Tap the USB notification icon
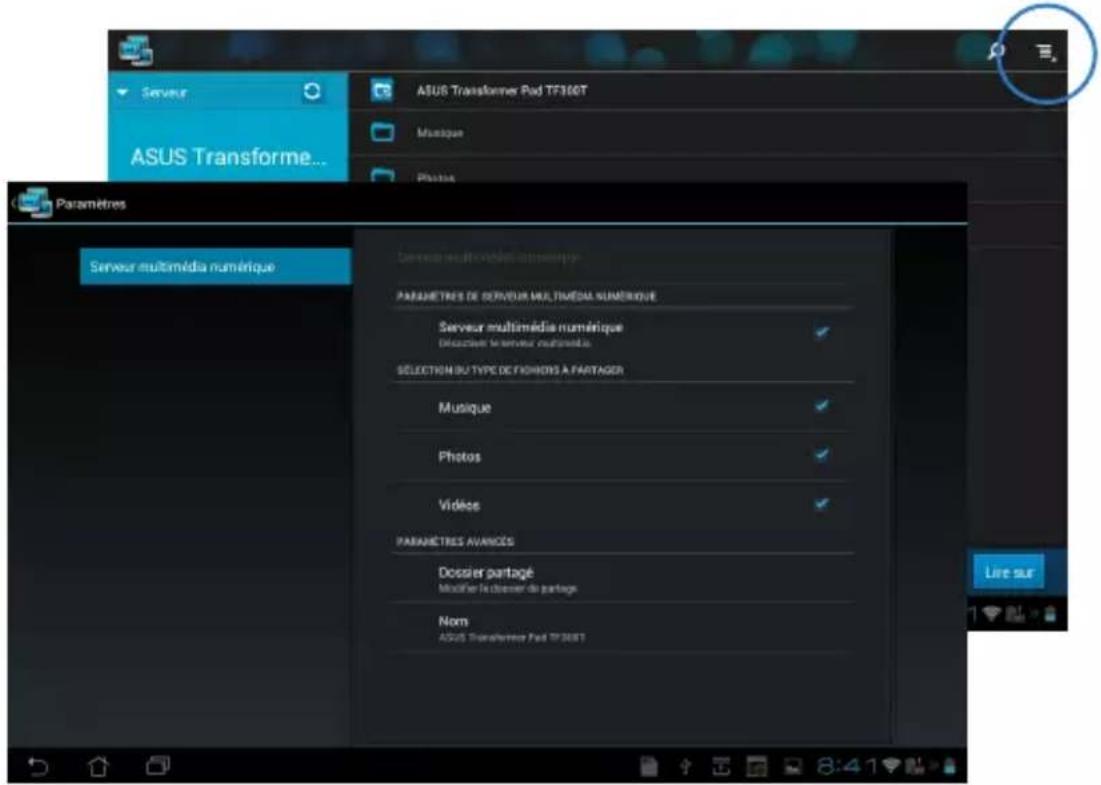Screen dimensions: 1101x785 (x=685, y=766)
